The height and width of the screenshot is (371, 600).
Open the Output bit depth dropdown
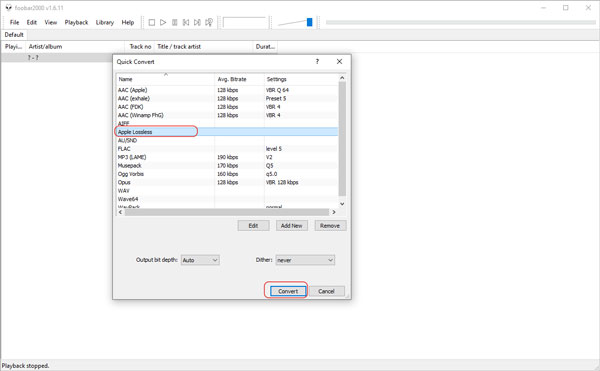(200, 260)
